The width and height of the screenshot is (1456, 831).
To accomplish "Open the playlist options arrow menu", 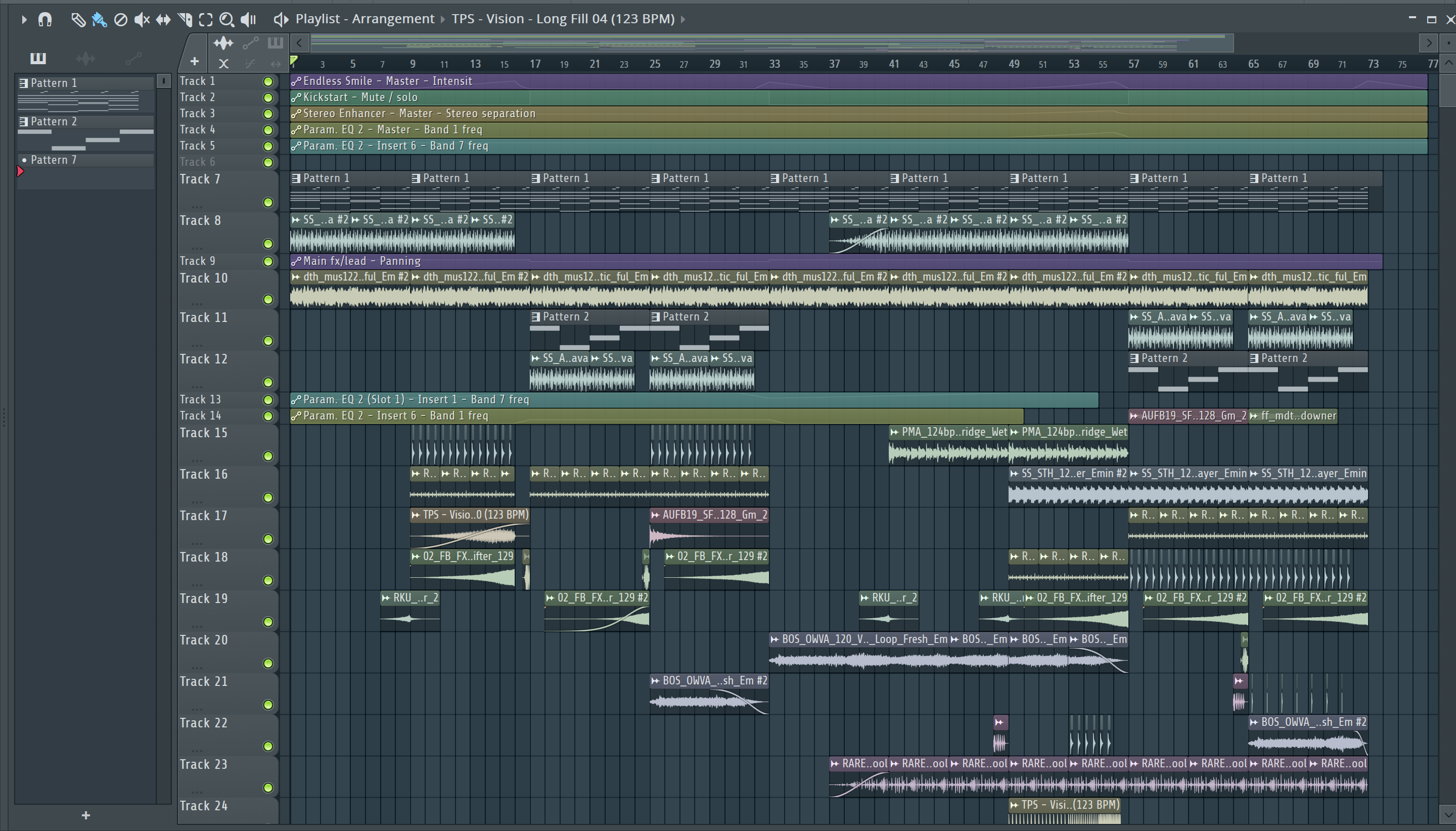I will tap(24, 19).
